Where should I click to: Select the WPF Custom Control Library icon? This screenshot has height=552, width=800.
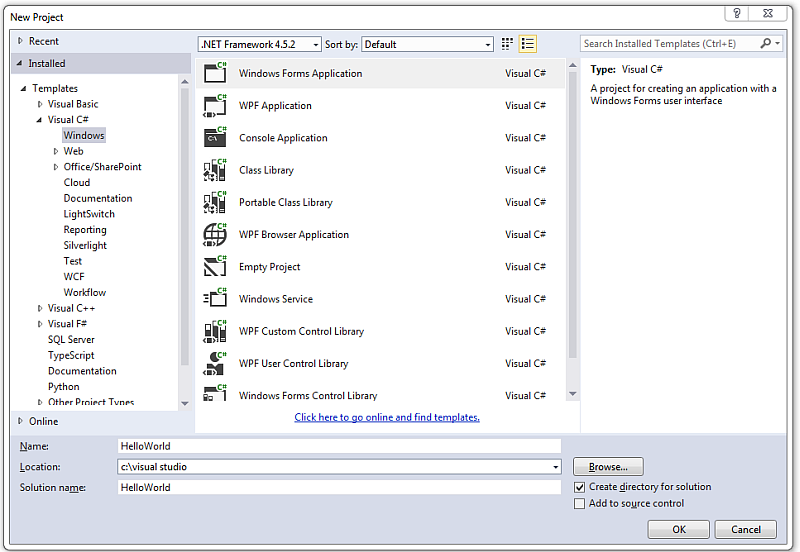click(215, 331)
